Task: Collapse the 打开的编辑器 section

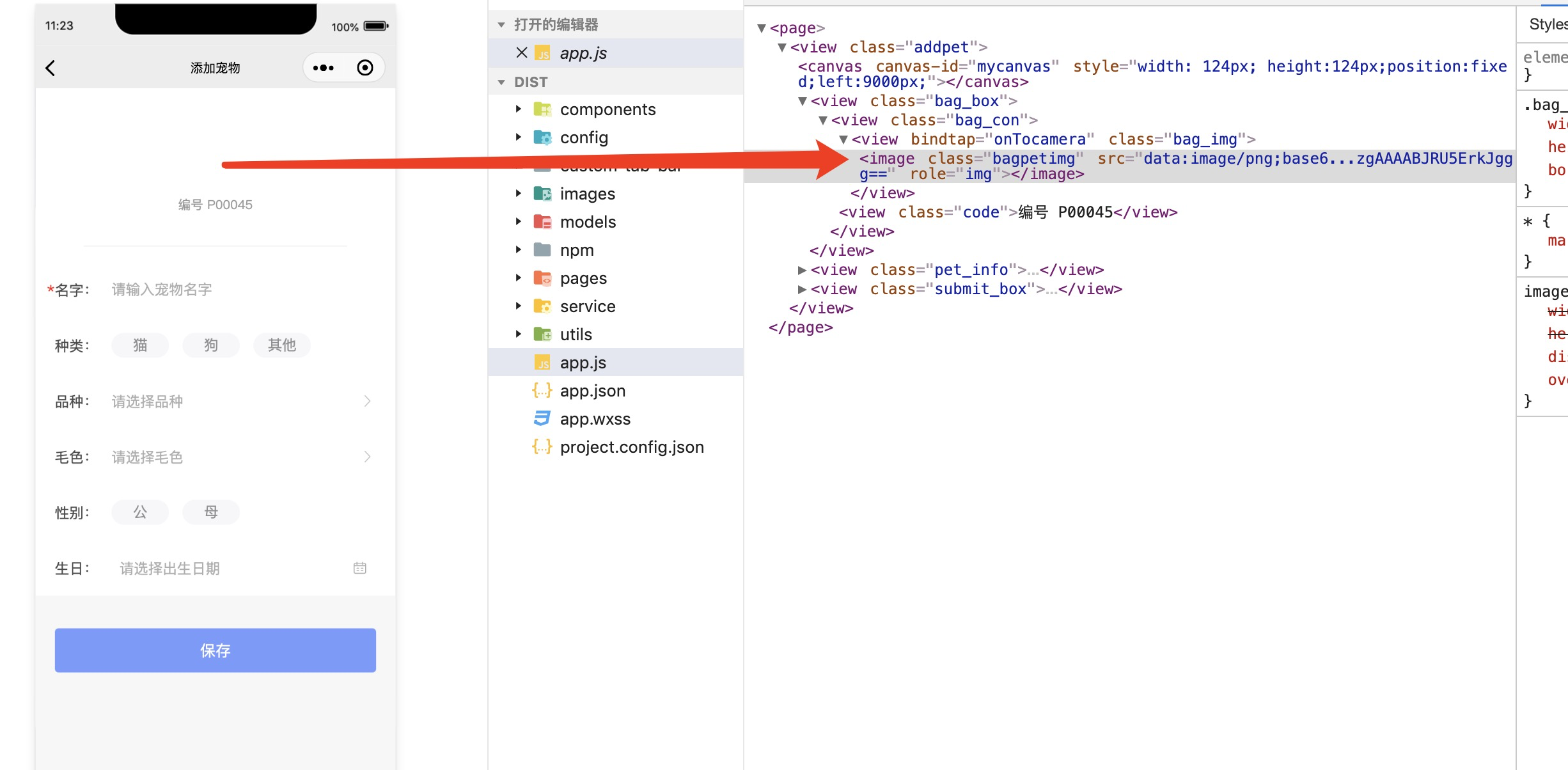Action: [501, 25]
